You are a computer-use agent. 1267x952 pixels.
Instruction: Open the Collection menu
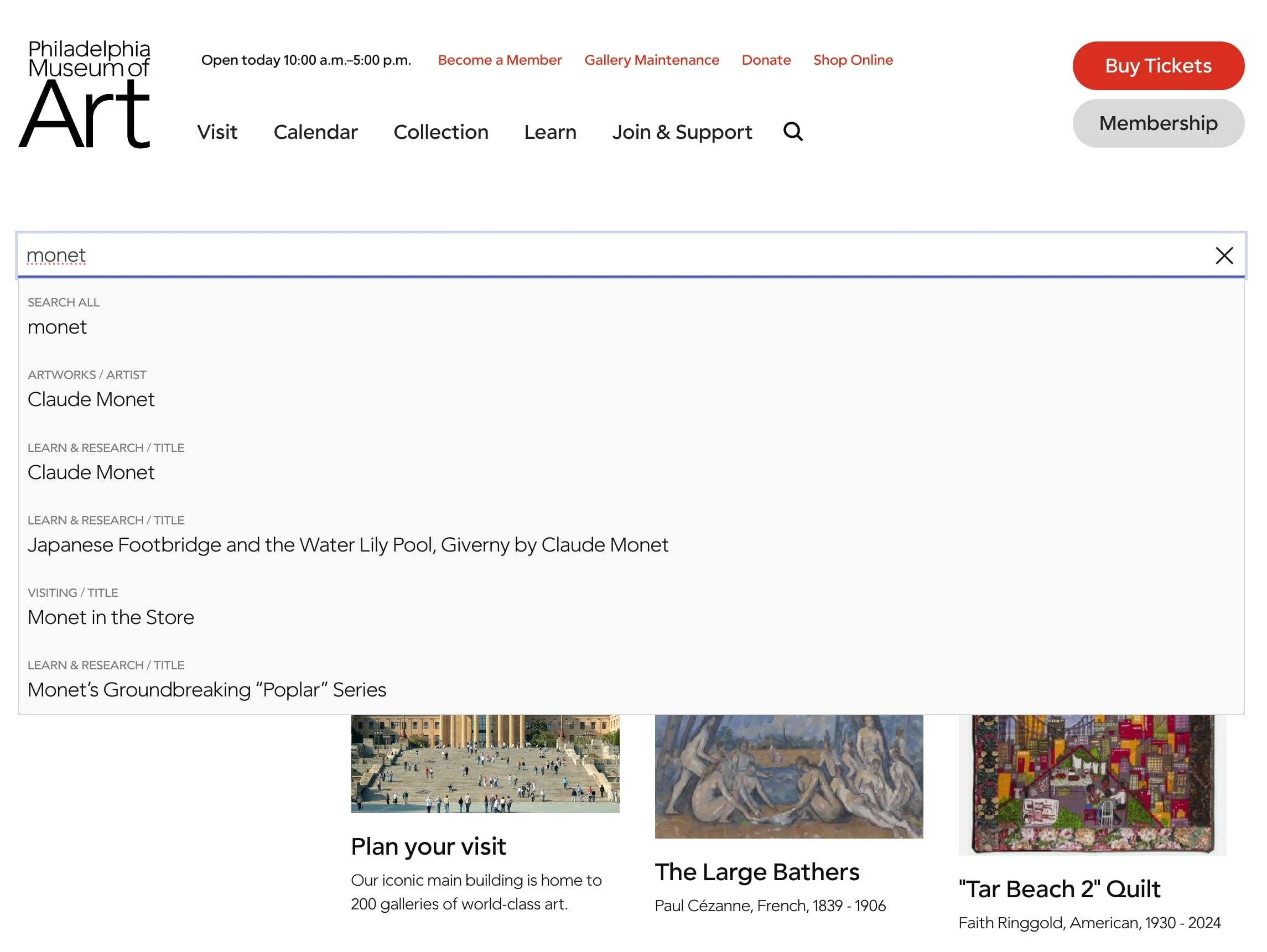tap(440, 132)
